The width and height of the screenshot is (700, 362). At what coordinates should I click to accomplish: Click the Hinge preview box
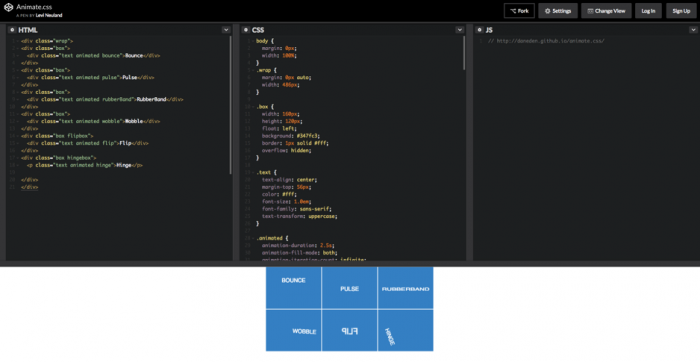[x=405, y=330]
